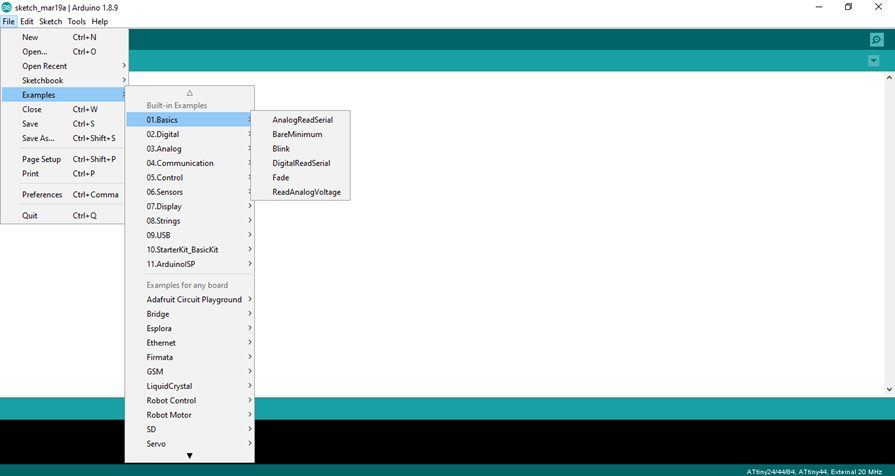The height and width of the screenshot is (476, 895).
Task: Open the BareMinimum example
Action: [x=301, y=134]
